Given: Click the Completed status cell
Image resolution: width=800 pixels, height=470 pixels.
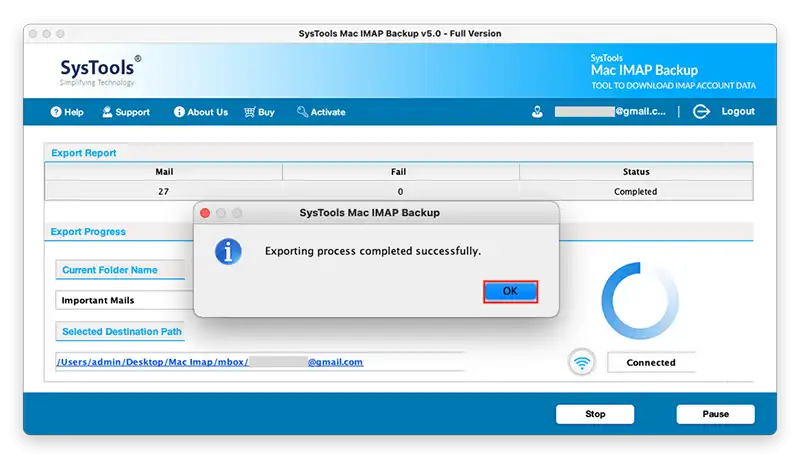Looking at the screenshot, I should click(636, 191).
